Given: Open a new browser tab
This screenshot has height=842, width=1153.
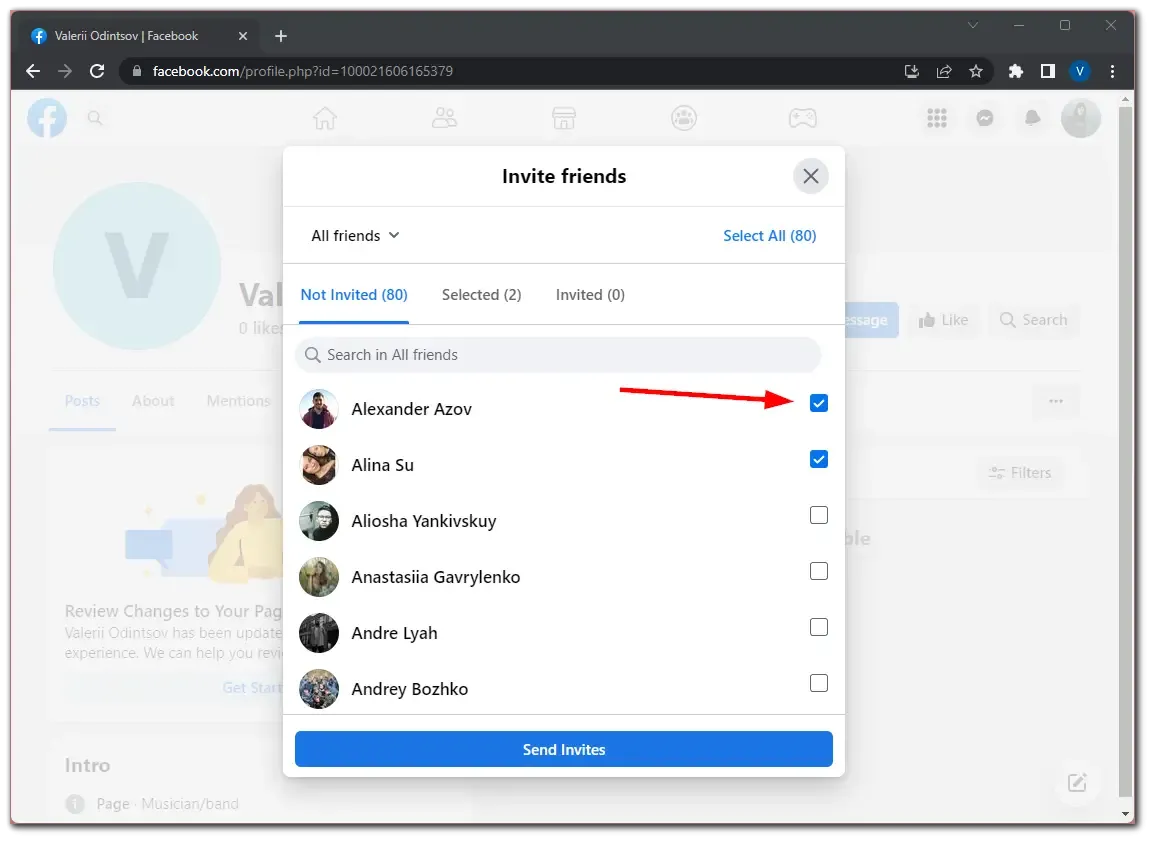Looking at the screenshot, I should pos(280,36).
